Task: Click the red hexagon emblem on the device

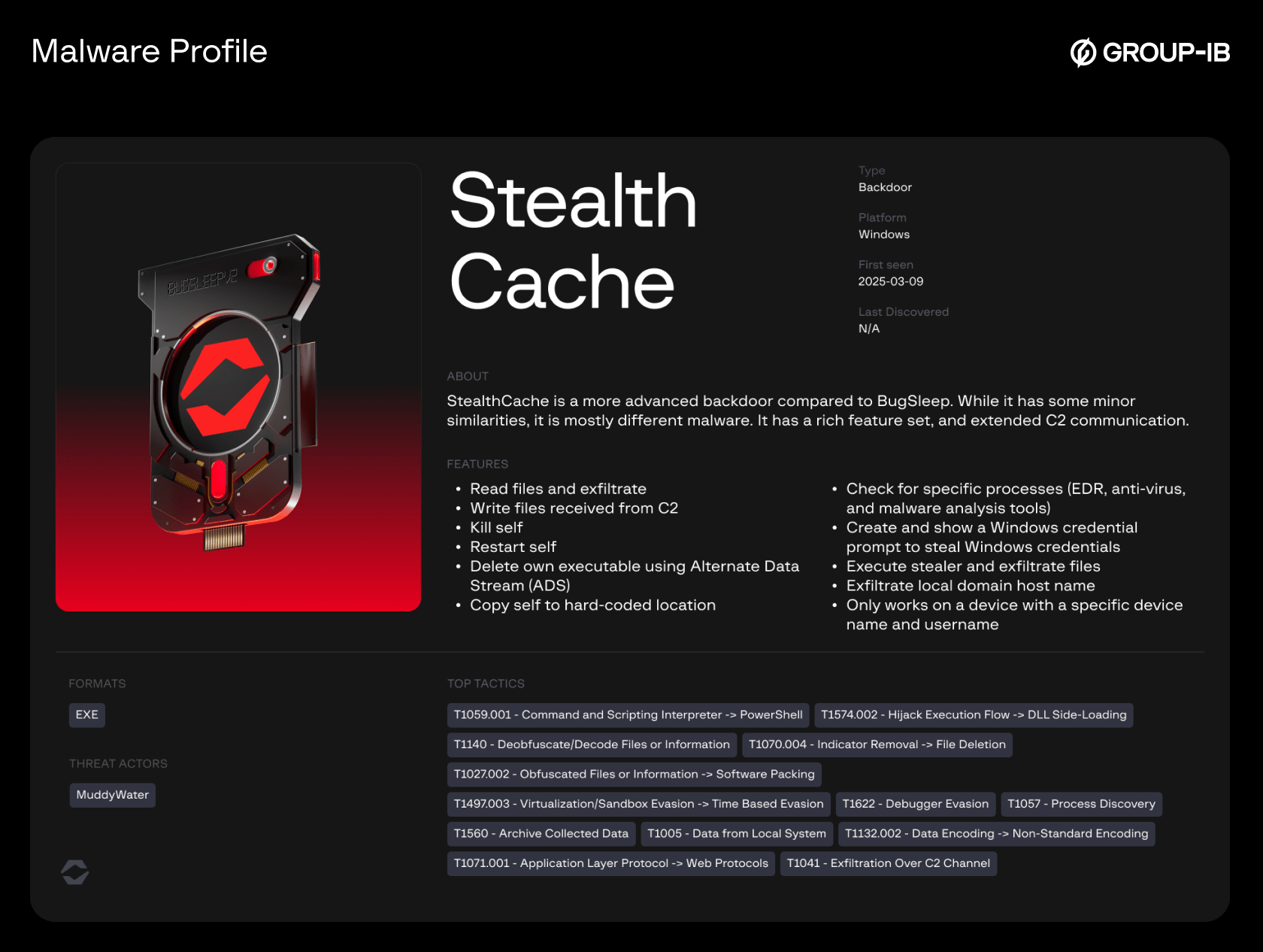Action: (225, 386)
